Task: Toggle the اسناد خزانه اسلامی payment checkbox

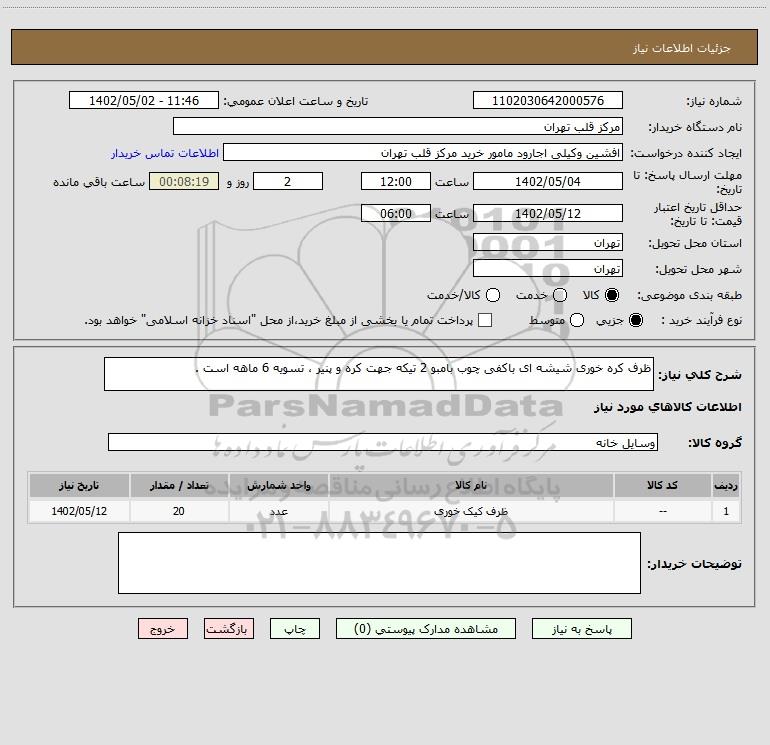Action: pos(485,320)
